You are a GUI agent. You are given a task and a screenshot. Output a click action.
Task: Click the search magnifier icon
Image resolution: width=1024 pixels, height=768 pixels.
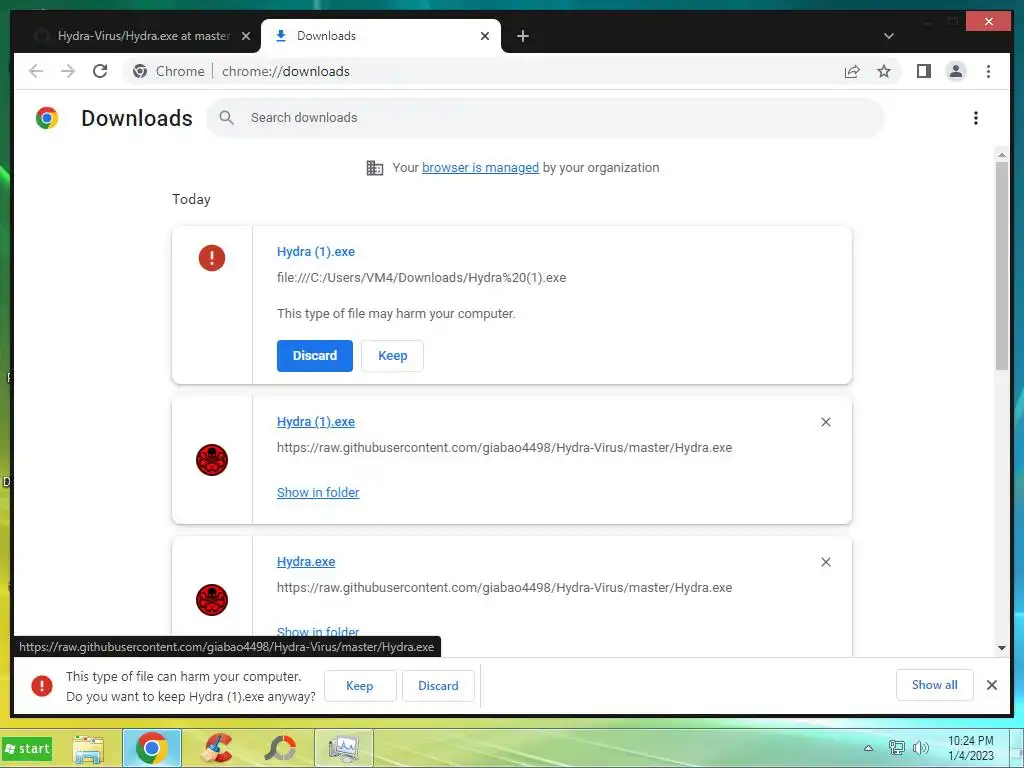(x=227, y=118)
